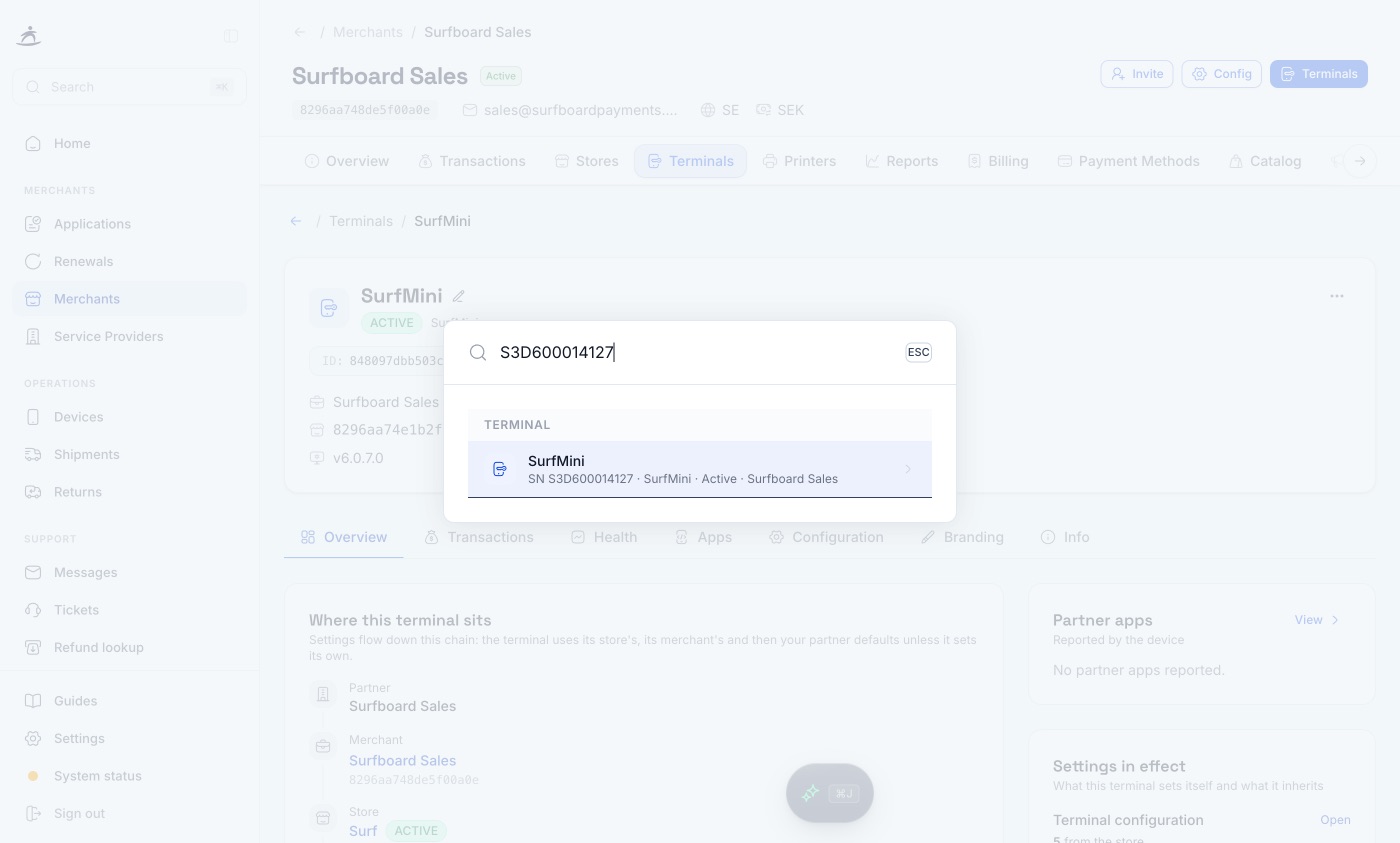Click the back arrow beside Terminals breadcrumb
This screenshot has width=1400, height=843.
pos(296,221)
